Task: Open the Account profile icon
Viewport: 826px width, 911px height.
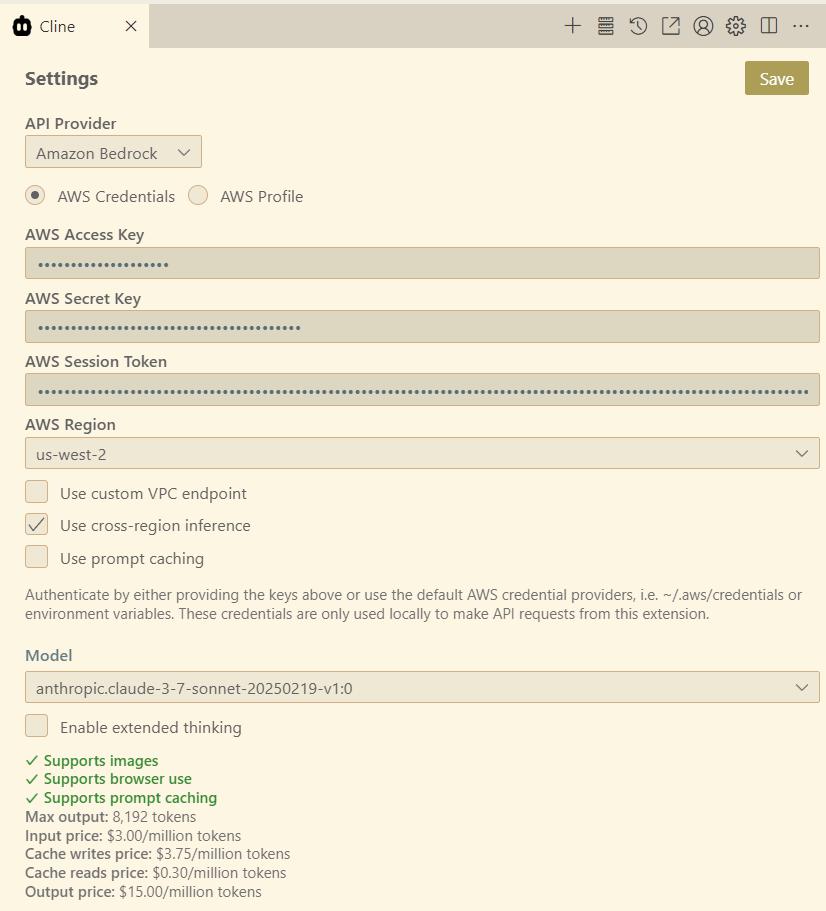Action: pos(703,26)
